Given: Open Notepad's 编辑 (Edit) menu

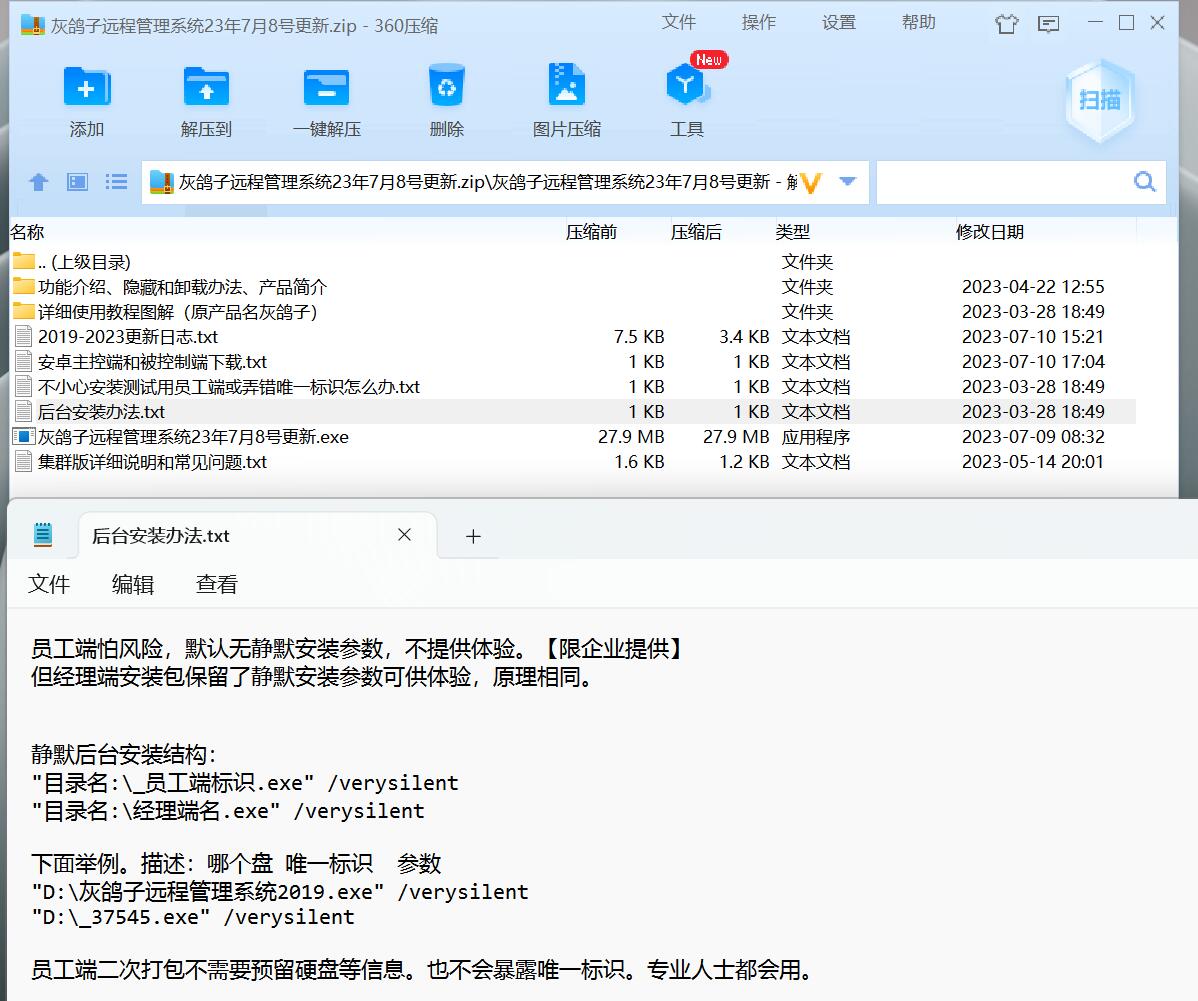Looking at the screenshot, I should tap(133, 585).
